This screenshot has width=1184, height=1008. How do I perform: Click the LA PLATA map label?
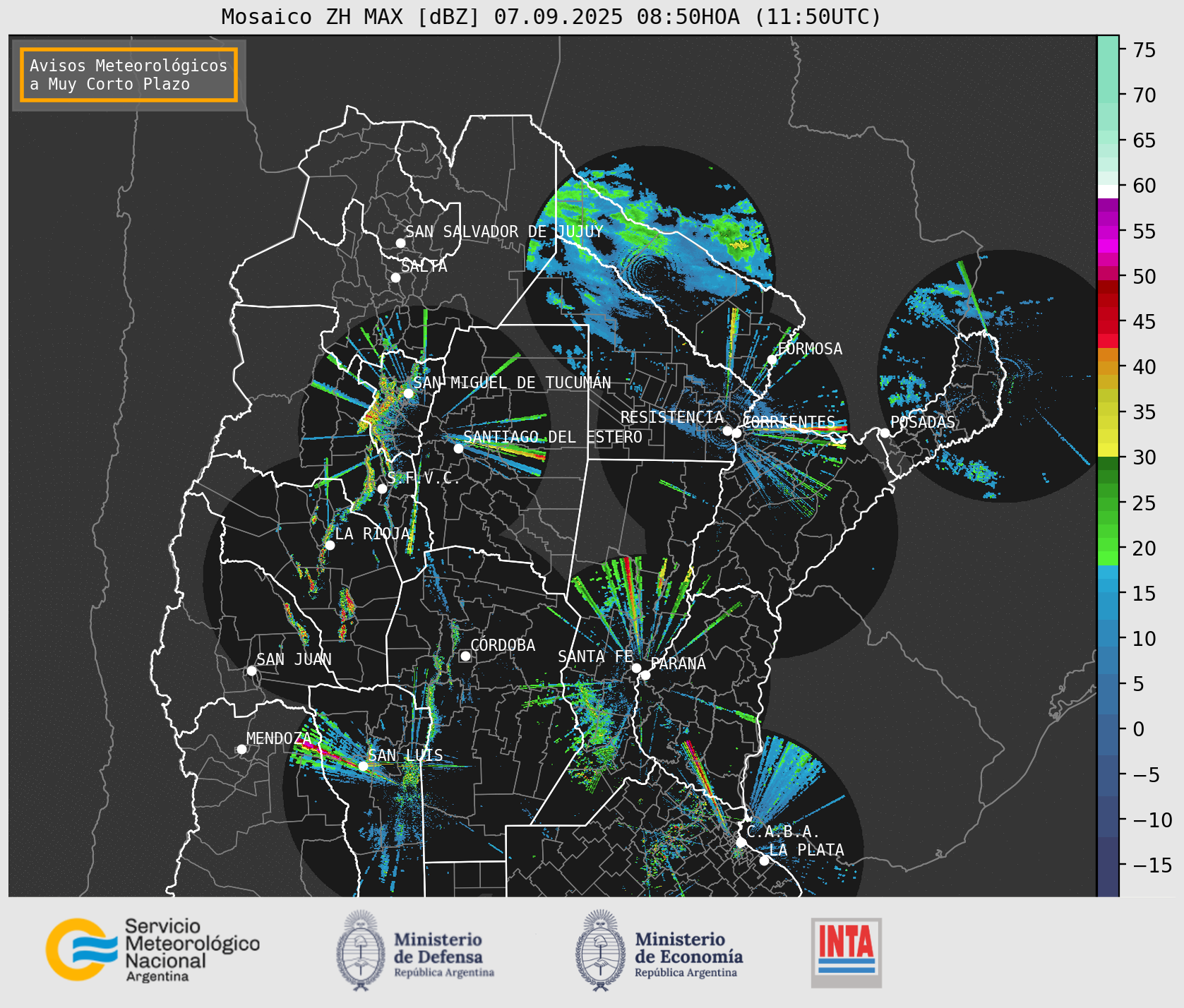(806, 850)
